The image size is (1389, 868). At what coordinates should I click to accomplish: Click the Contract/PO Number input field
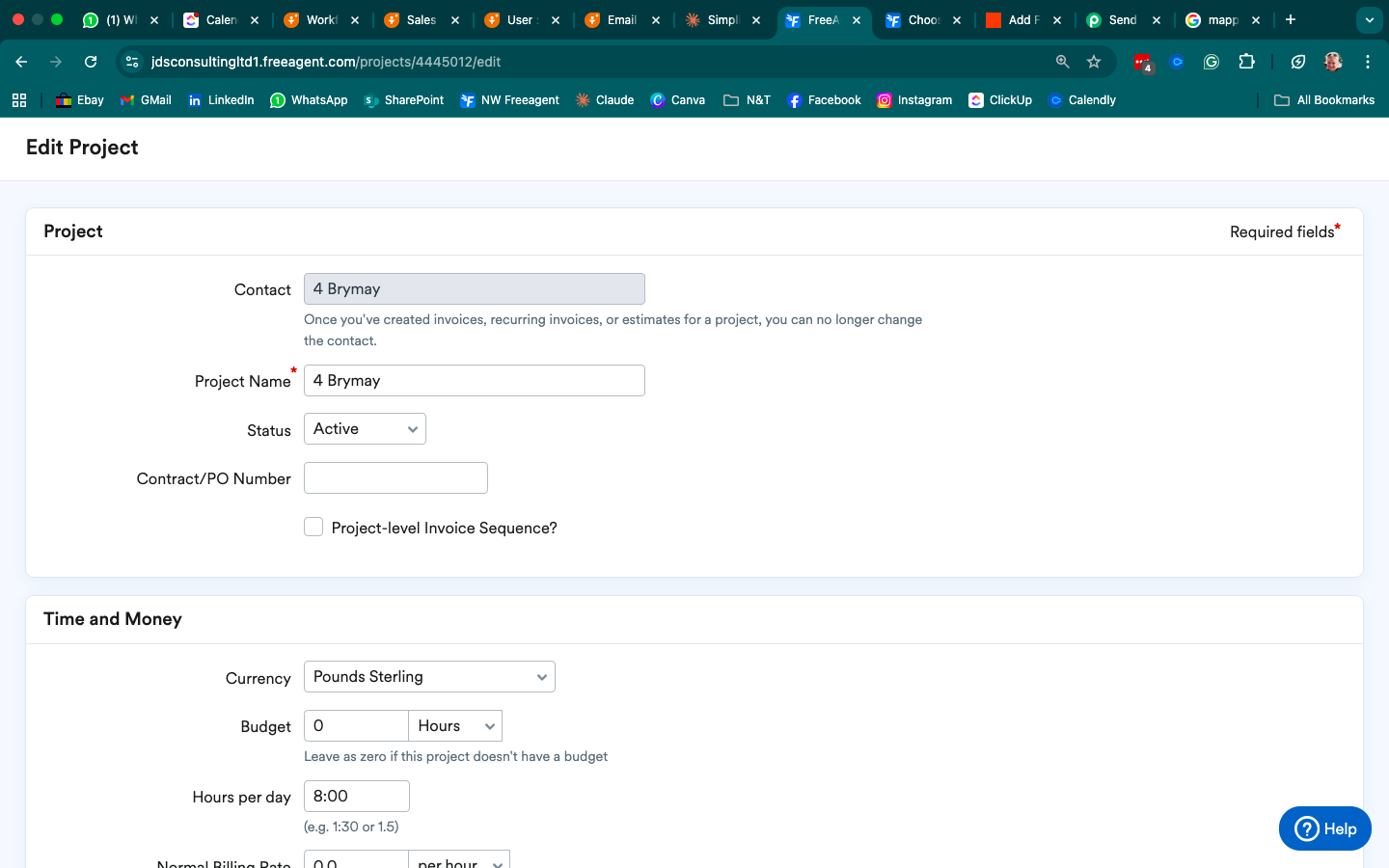click(395, 478)
